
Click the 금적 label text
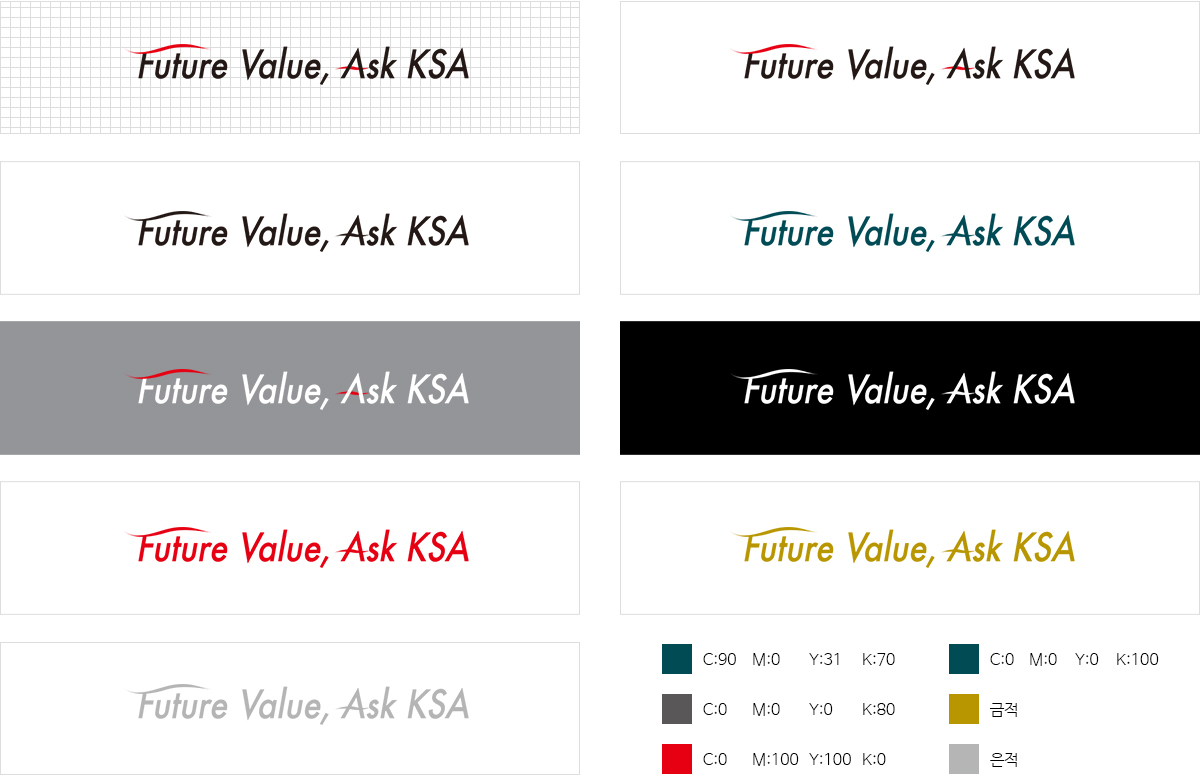click(1004, 710)
